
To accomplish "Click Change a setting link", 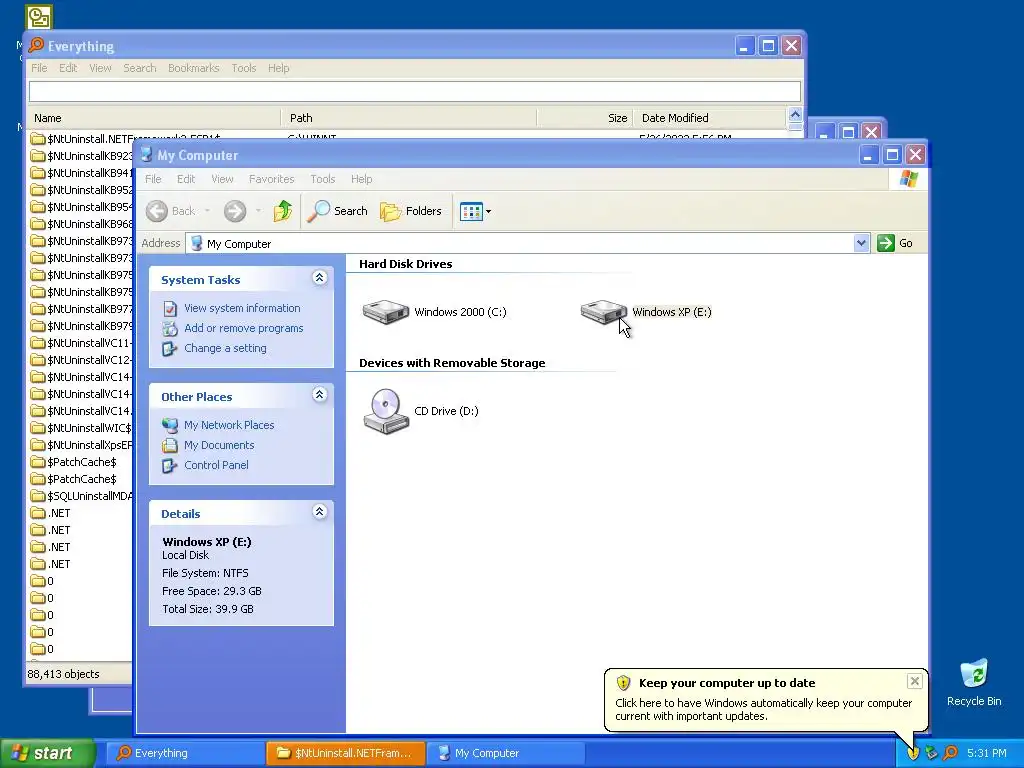I will pos(225,348).
